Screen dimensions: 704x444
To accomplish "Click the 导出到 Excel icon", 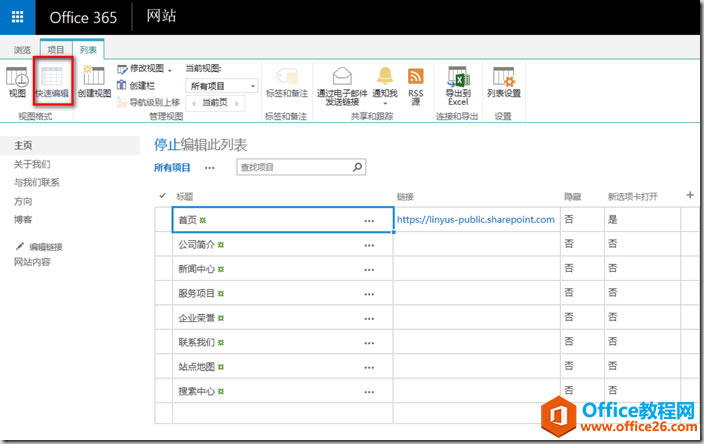I will pyautogui.click(x=457, y=81).
